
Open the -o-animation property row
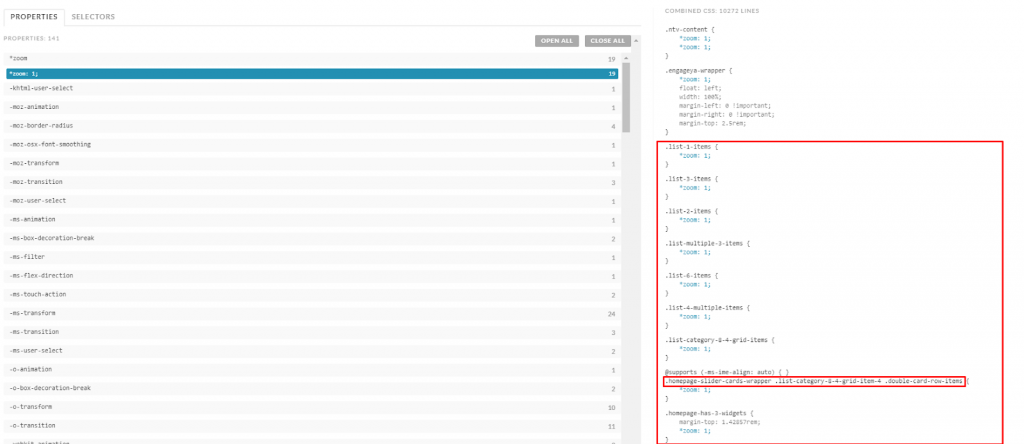tap(311, 370)
